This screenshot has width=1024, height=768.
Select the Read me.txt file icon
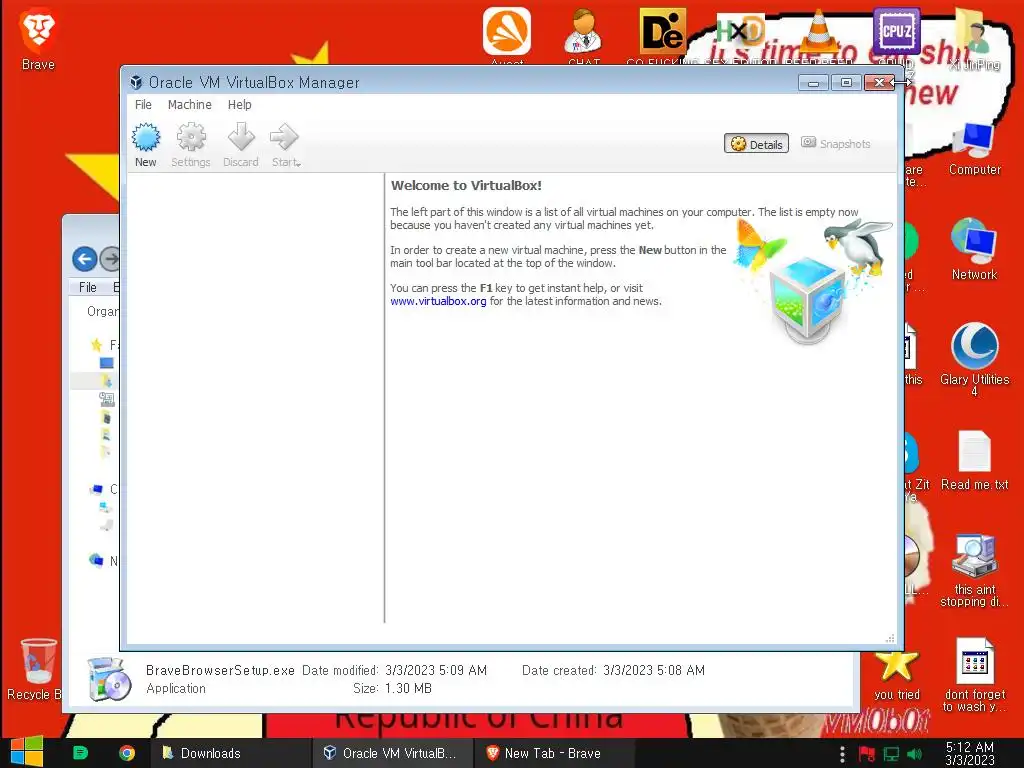[x=974, y=460]
